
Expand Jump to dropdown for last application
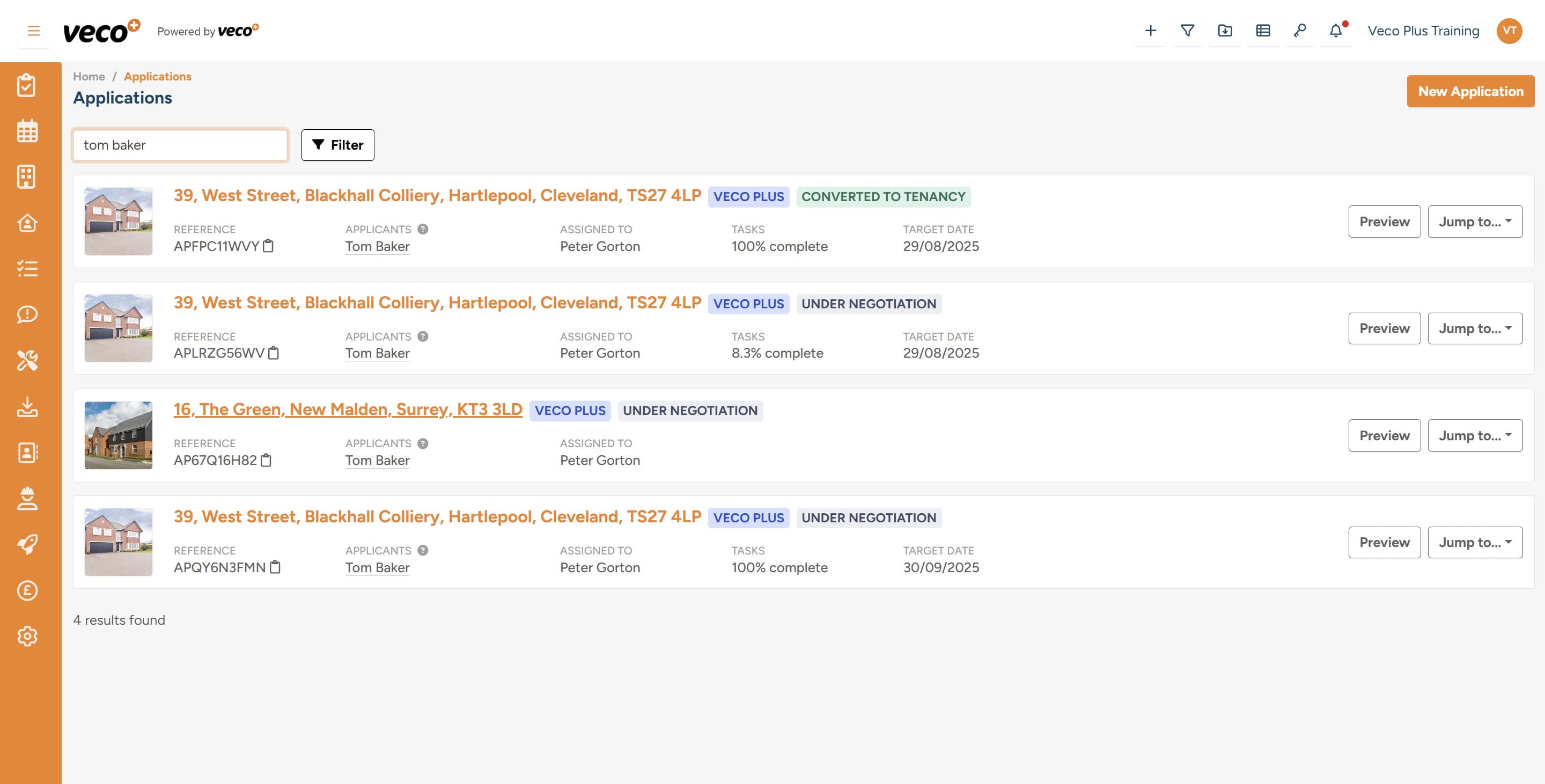coord(1474,543)
